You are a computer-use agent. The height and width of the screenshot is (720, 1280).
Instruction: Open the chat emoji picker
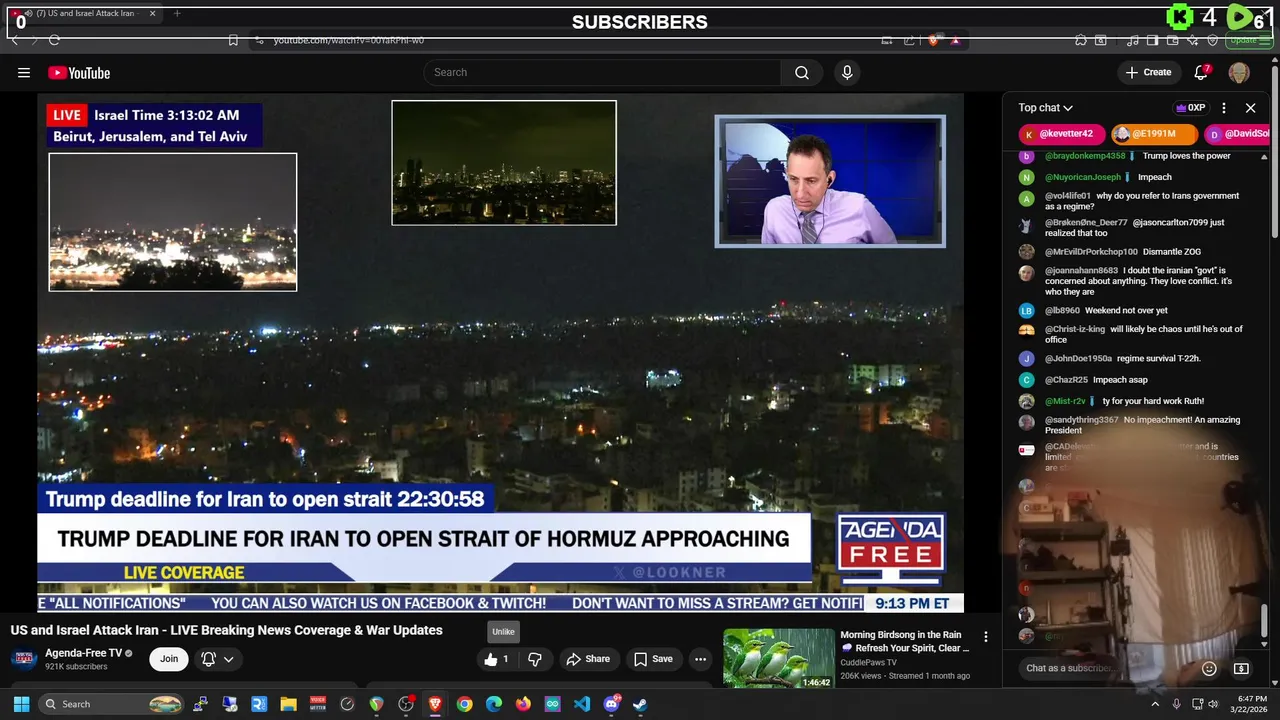(1209, 668)
